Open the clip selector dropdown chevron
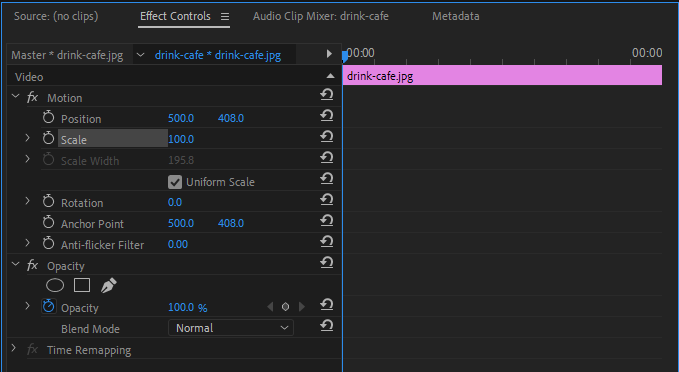This screenshot has width=679, height=372. [x=140, y=55]
